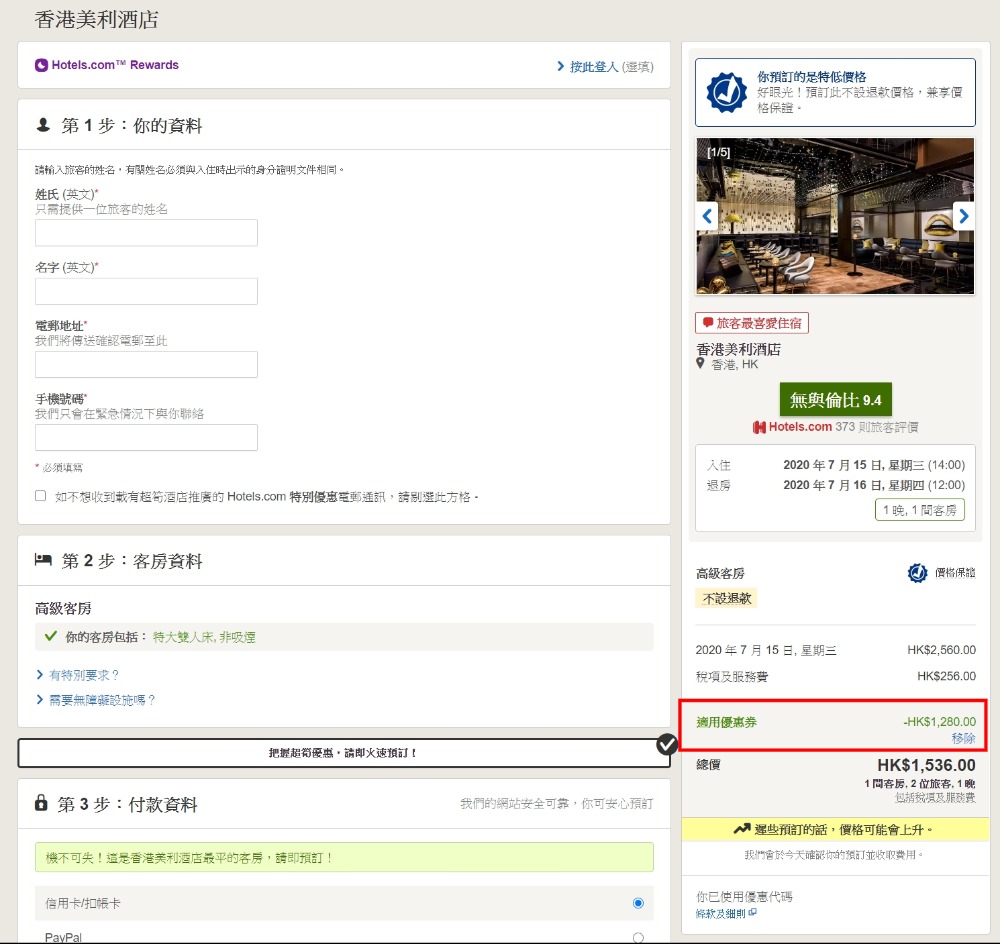The height and width of the screenshot is (944, 1000).
Task: Click the Hotels.com Rewards logo
Action: coord(106,65)
